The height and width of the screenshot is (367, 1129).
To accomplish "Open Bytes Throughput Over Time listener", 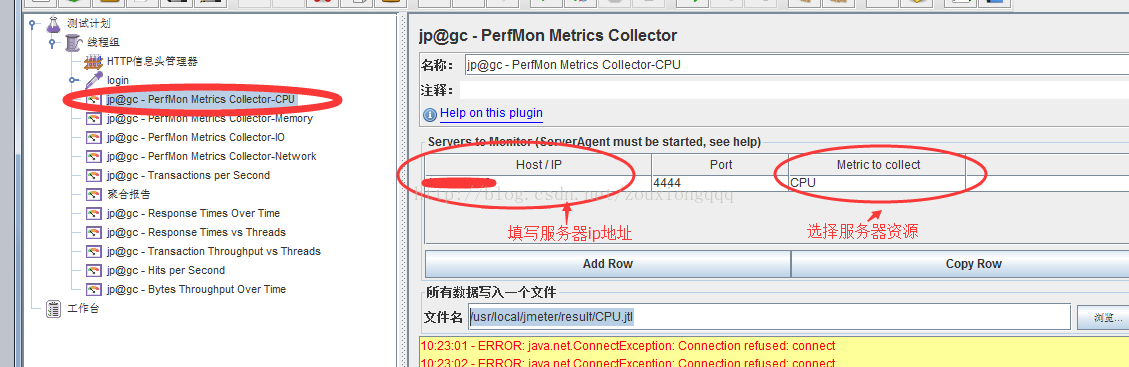I will pyautogui.click(x=196, y=289).
